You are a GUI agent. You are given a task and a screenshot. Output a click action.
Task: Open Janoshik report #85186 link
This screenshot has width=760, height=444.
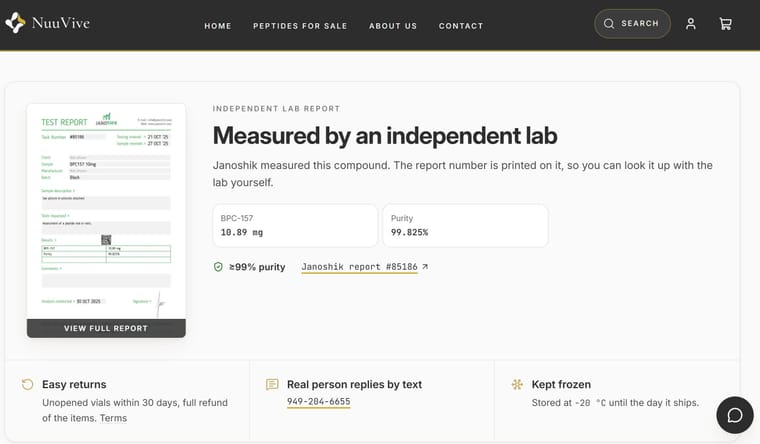tap(359, 267)
